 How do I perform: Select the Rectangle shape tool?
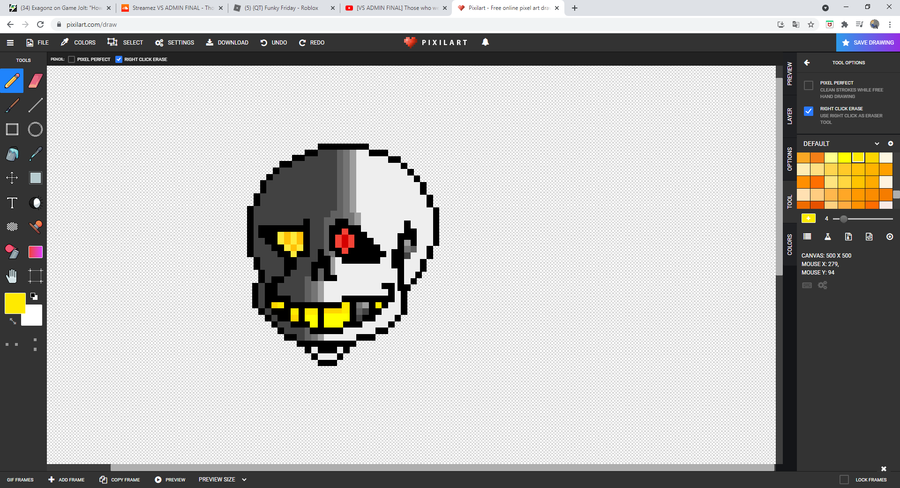click(11, 129)
